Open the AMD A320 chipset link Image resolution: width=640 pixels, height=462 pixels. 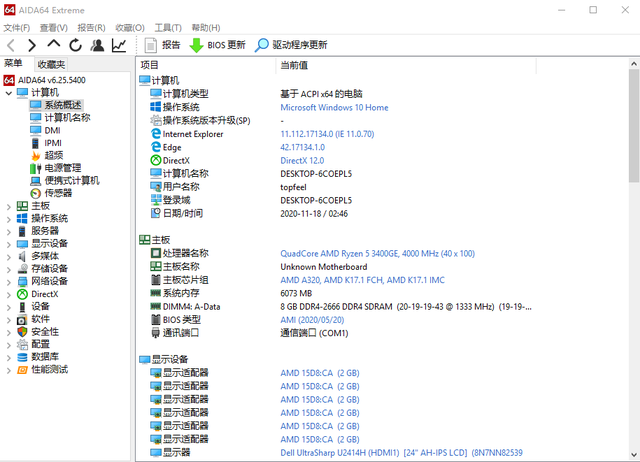[x=362, y=280]
